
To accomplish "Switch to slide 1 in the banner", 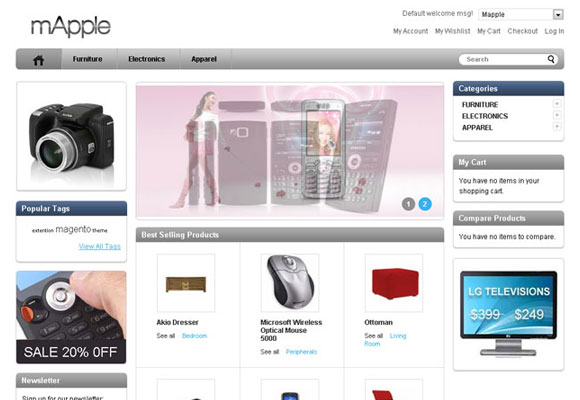I will pyautogui.click(x=408, y=204).
